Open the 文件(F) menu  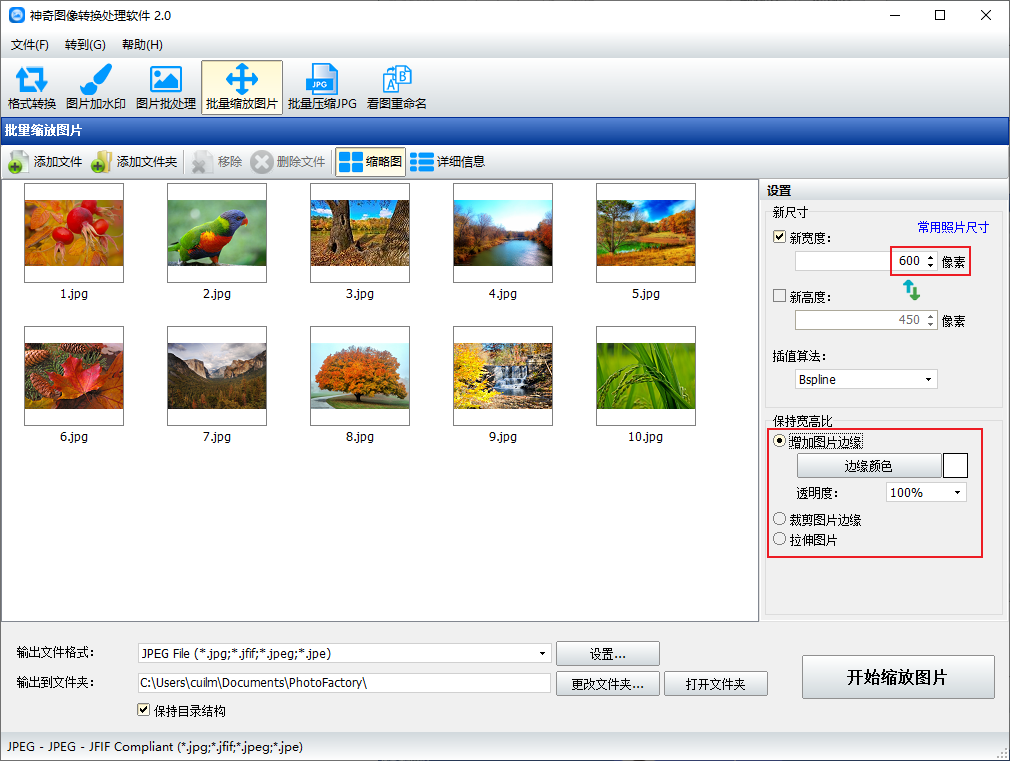pos(30,44)
